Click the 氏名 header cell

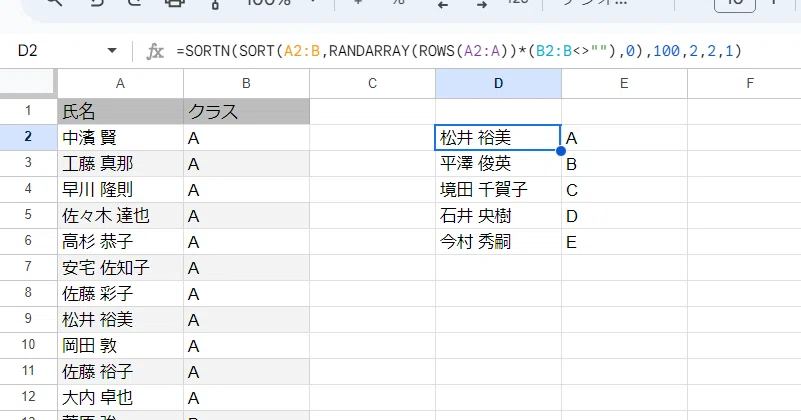point(120,111)
